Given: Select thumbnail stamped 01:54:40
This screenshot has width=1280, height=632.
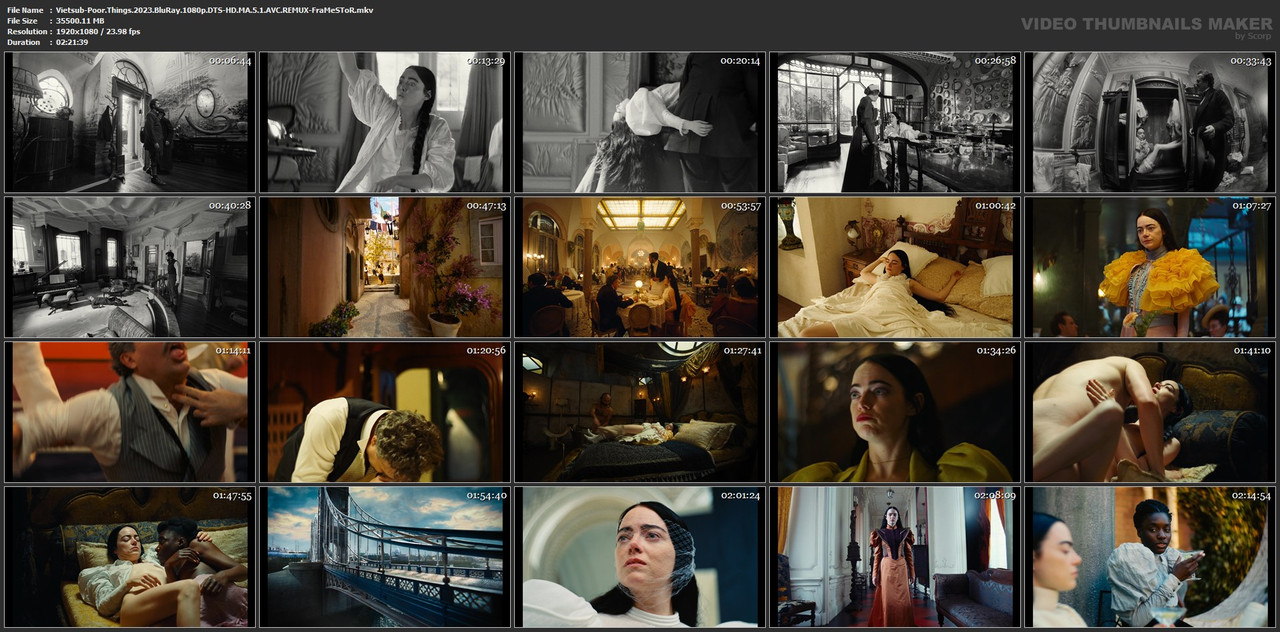Looking at the screenshot, I should [x=384, y=557].
